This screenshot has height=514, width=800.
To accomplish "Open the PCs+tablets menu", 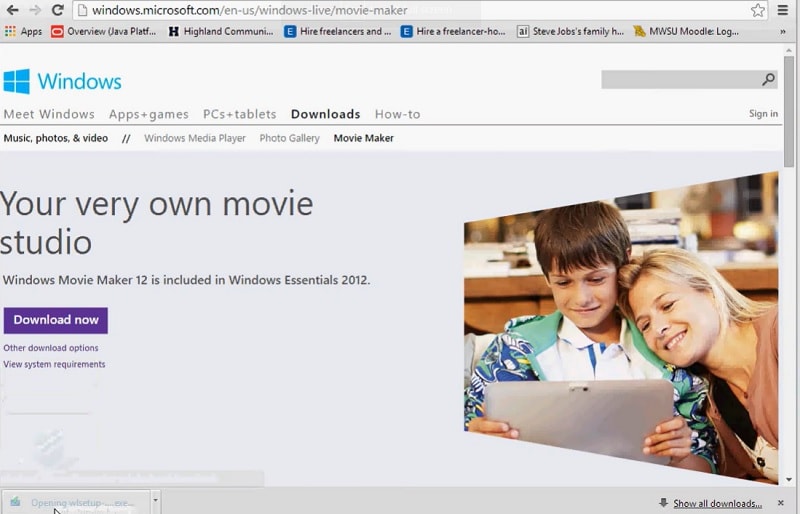I will [x=239, y=114].
